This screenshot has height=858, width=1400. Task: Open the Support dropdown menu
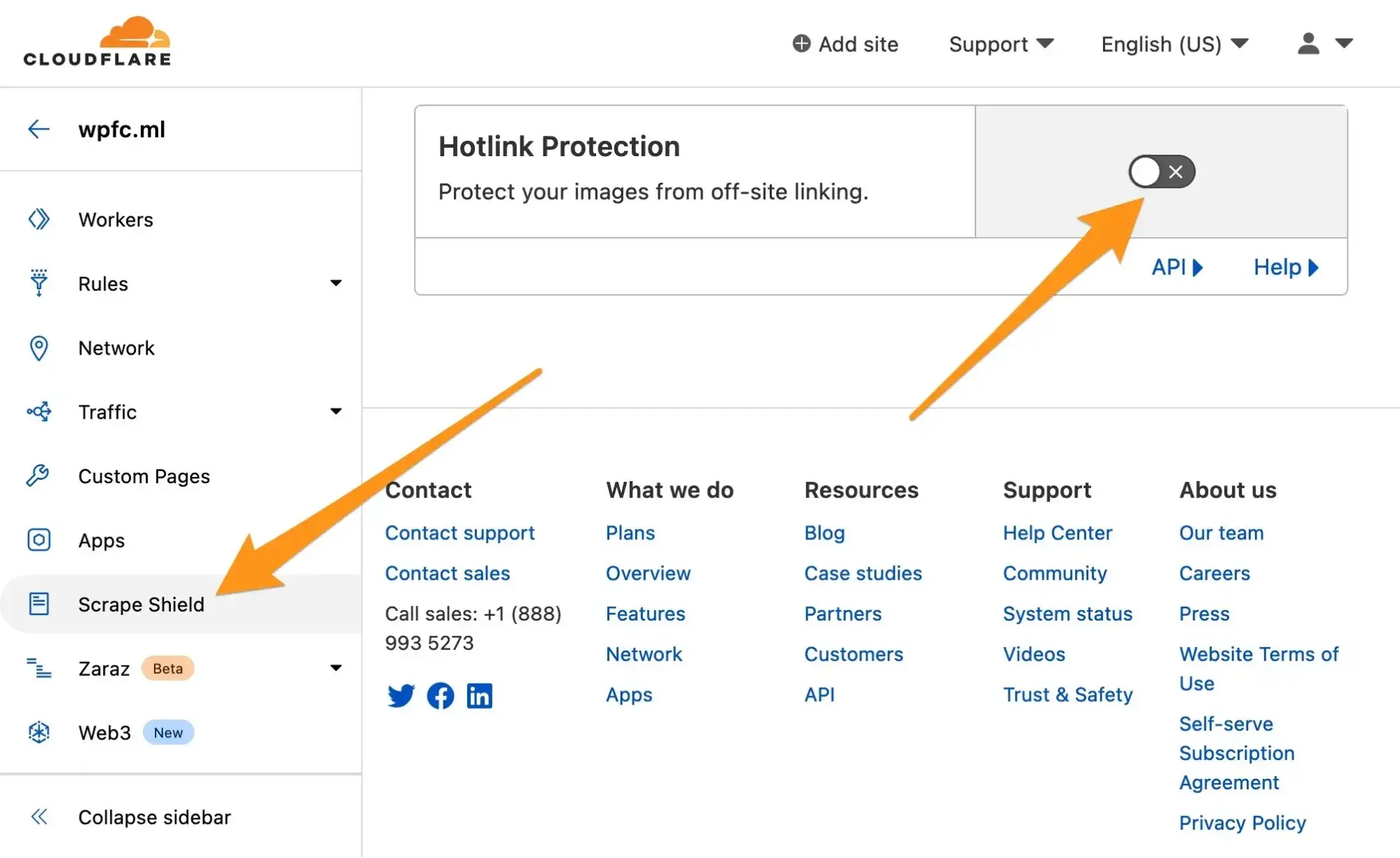point(999,42)
